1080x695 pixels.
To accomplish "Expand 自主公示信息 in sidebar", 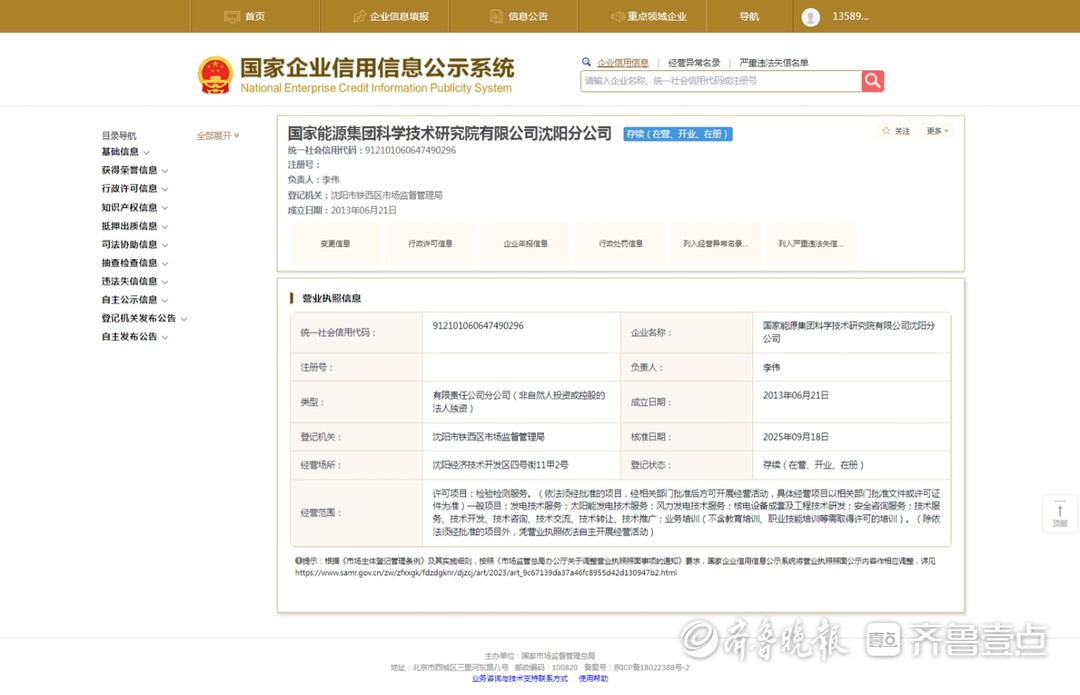I will coord(135,300).
